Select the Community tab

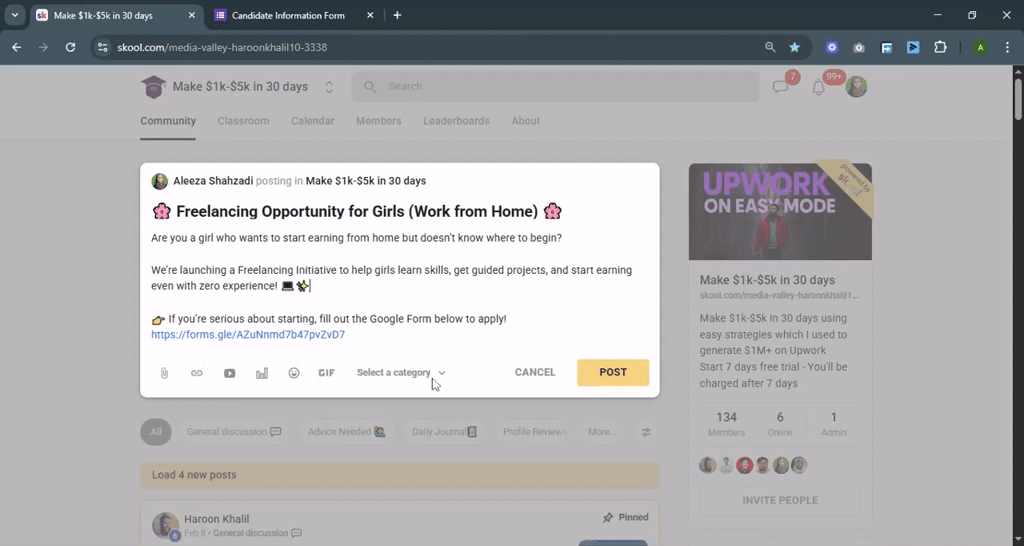168,121
